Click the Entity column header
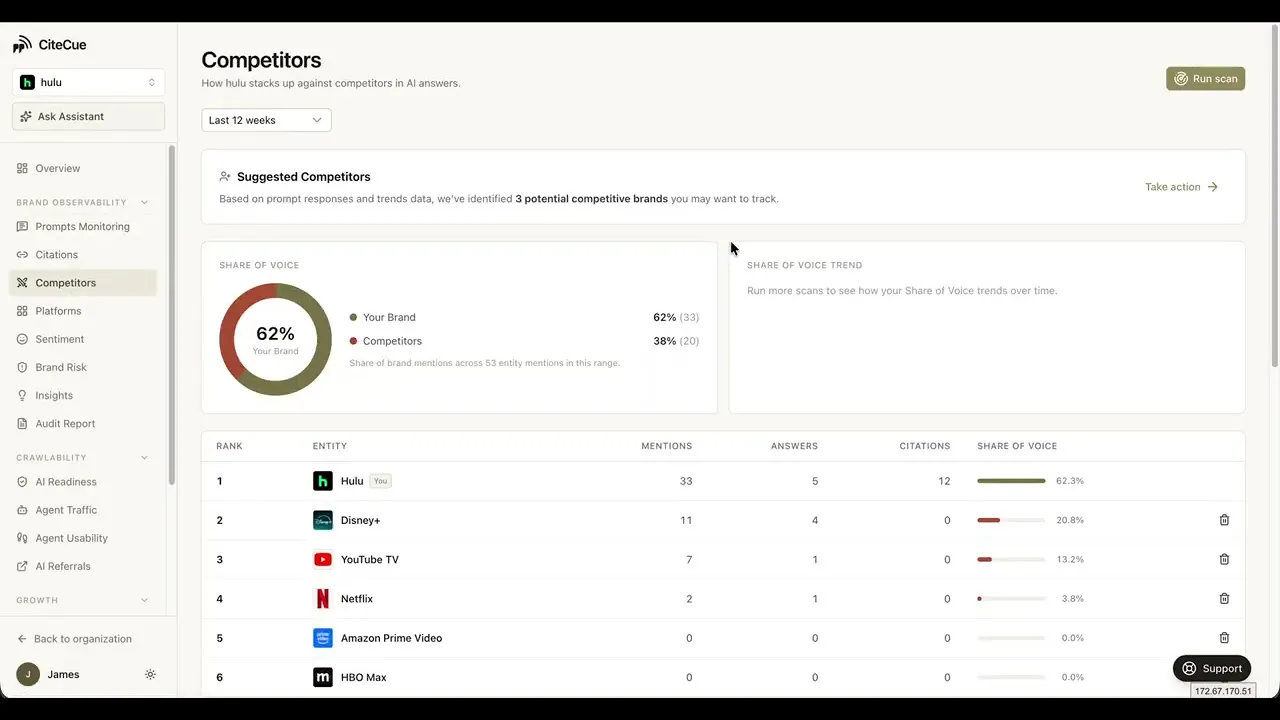The height and width of the screenshot is (720, 1280). coord(330,446)
